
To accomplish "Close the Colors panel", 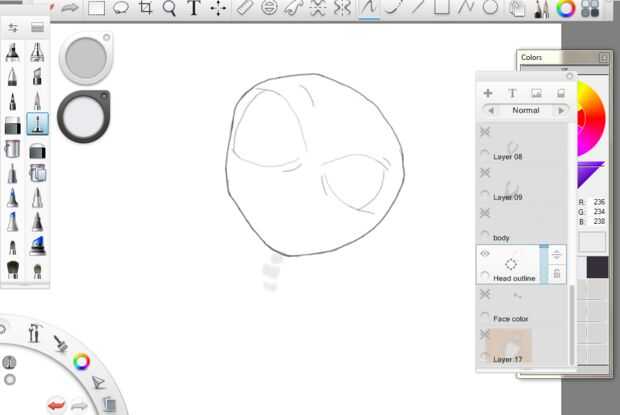I will (x=604, y=58).
